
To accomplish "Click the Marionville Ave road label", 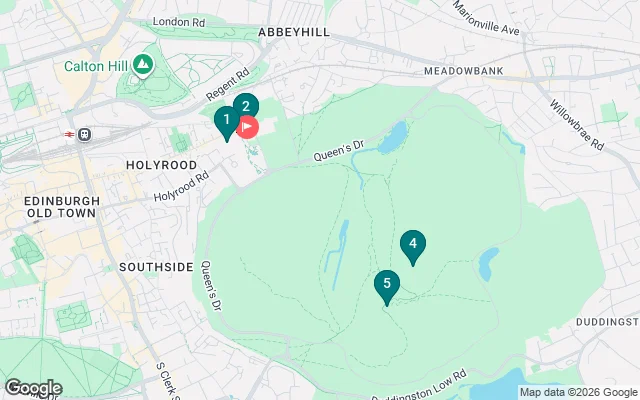I will 486,18.
